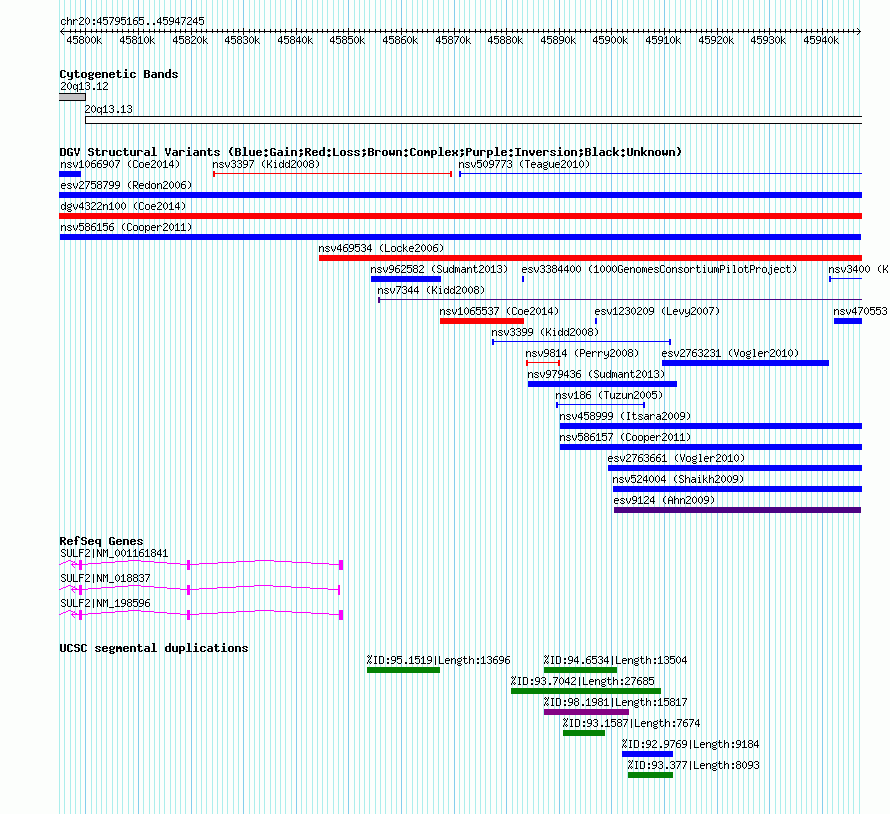Click esv9124 (Ahn2009) purple inversion bar

[x=737, y=510]
